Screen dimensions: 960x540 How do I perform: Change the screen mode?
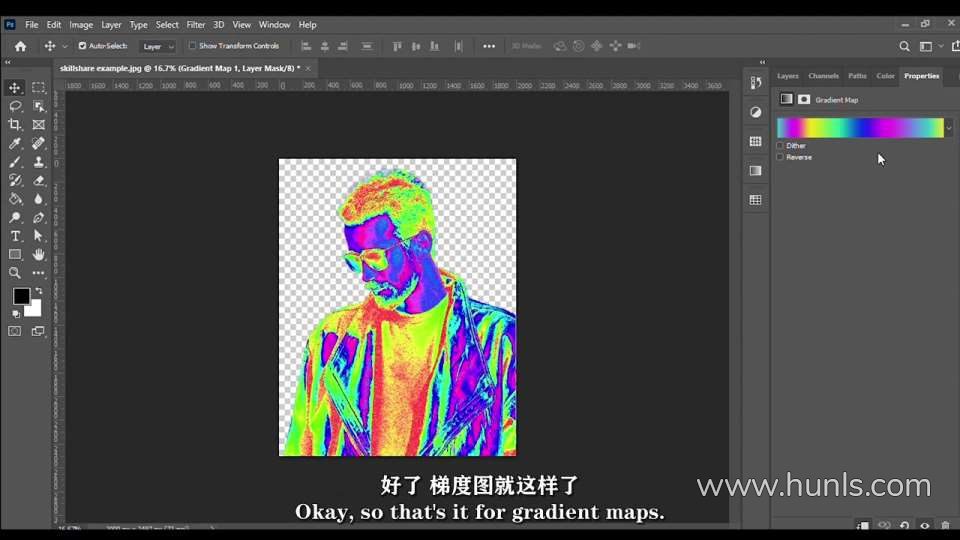38,331
